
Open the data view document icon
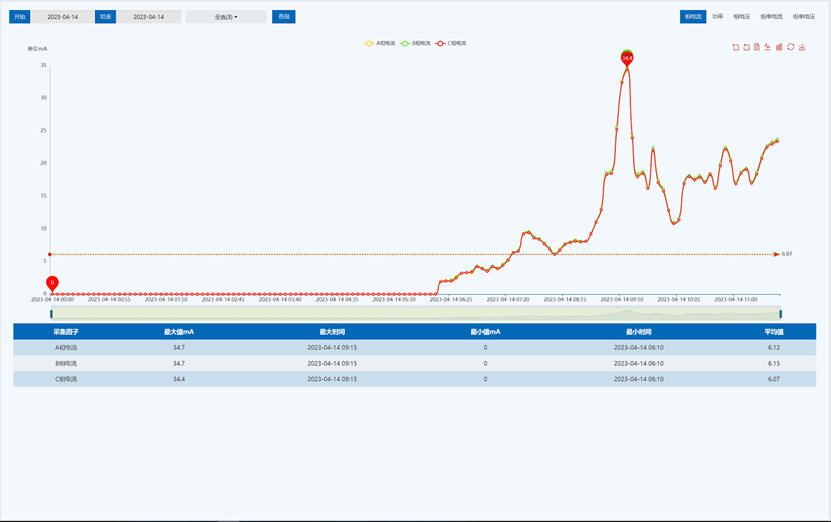click(757, 47)
